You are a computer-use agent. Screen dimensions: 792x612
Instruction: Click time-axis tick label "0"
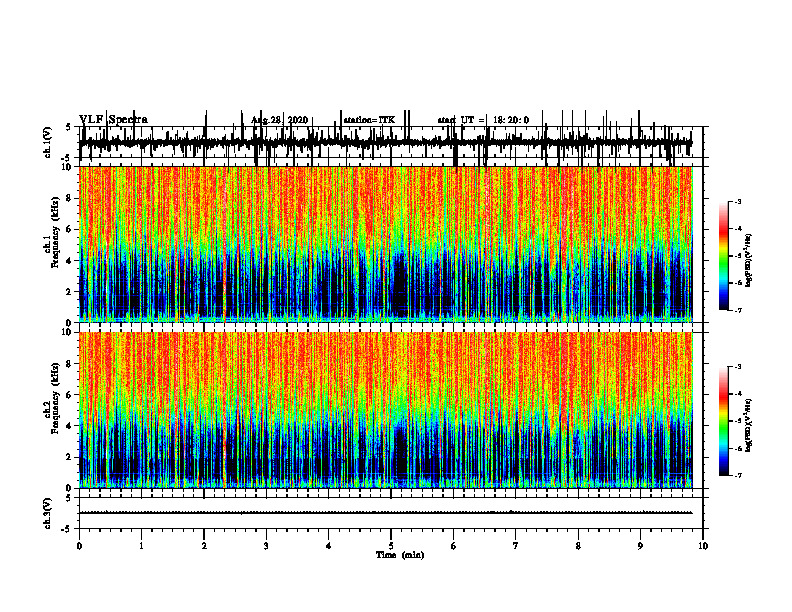tap(79, 546)
